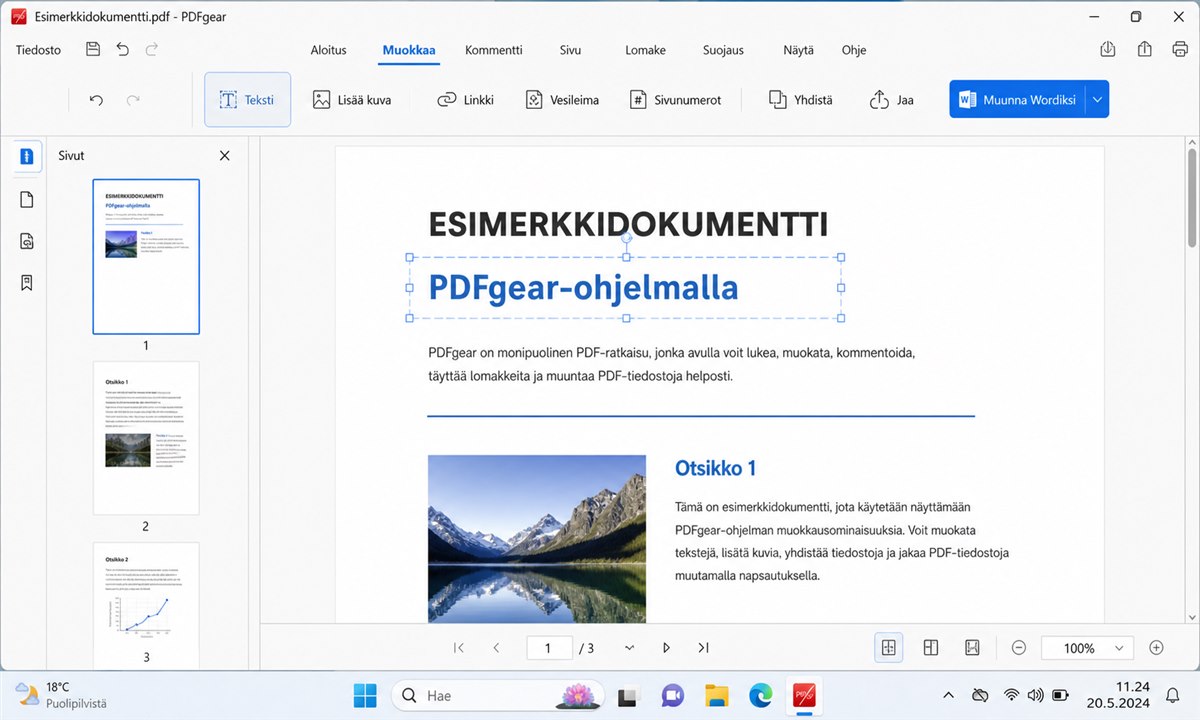Open the Windows Start button
Image resolution: width=1200 pixels, height=720 pixels.
coord(365,695)
